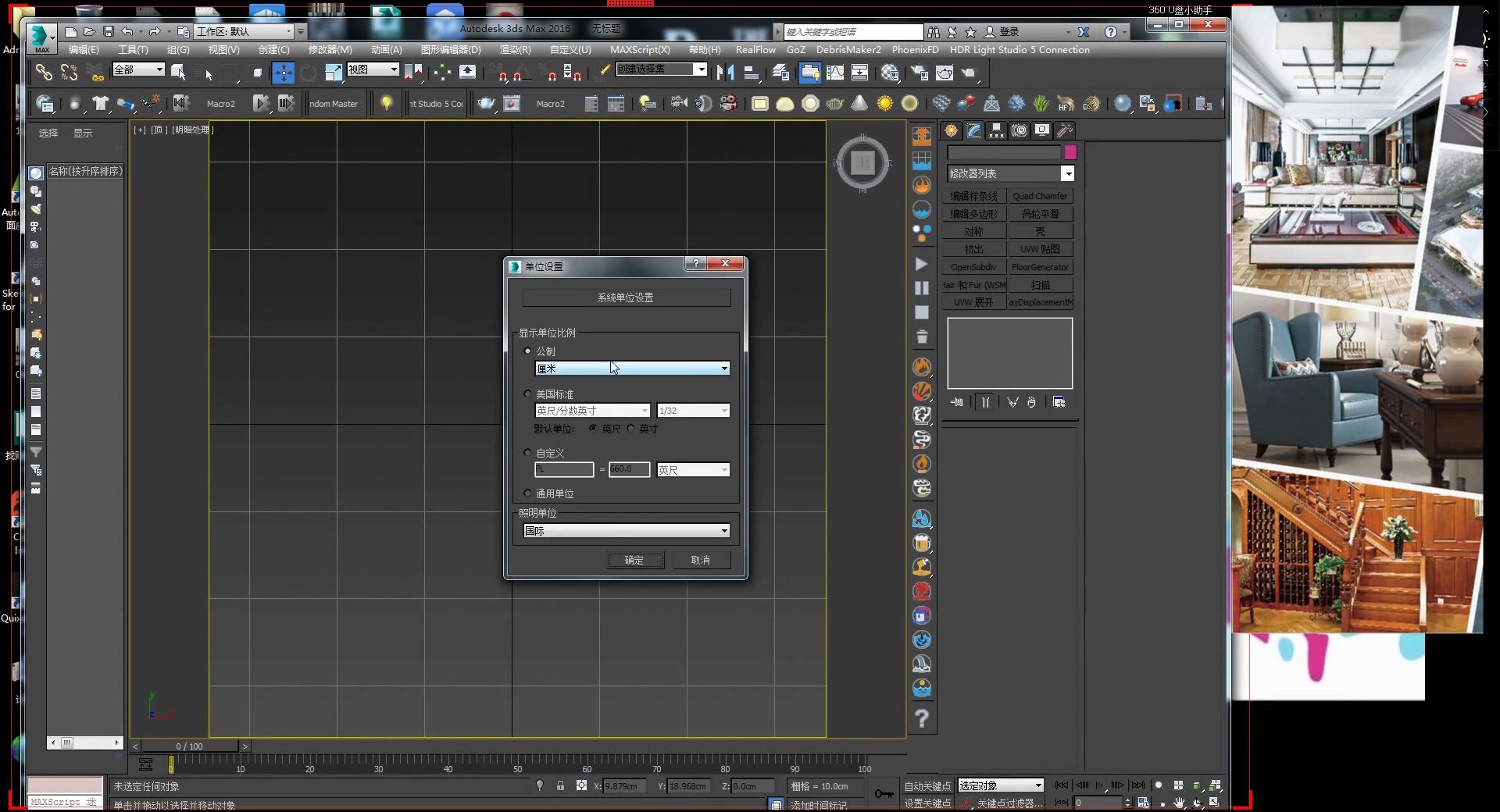Open the MAXScript(X) menu
Viewport: 1500px width, 812px height.
point(640,49)
